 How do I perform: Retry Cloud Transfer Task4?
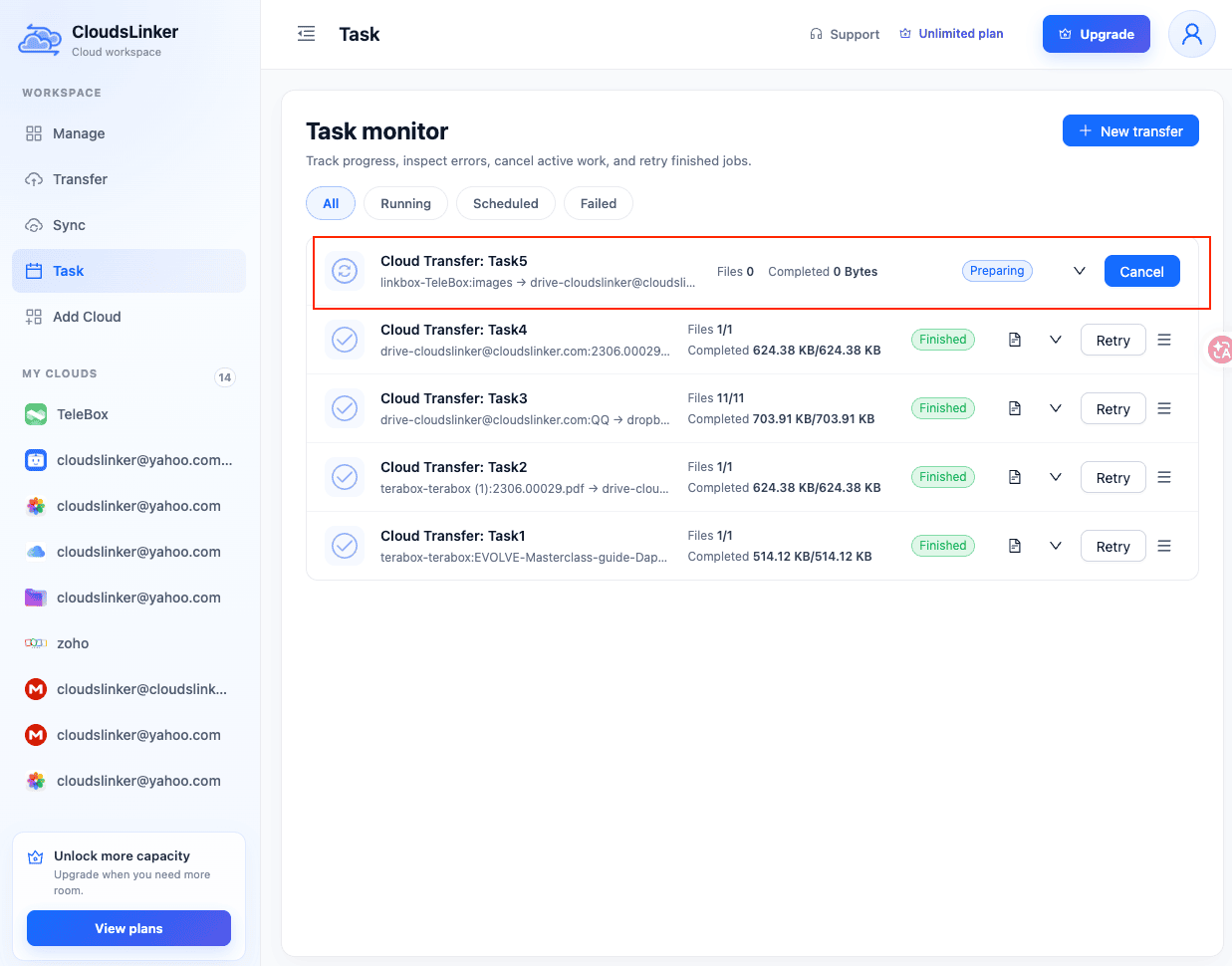pos(1113,340)
